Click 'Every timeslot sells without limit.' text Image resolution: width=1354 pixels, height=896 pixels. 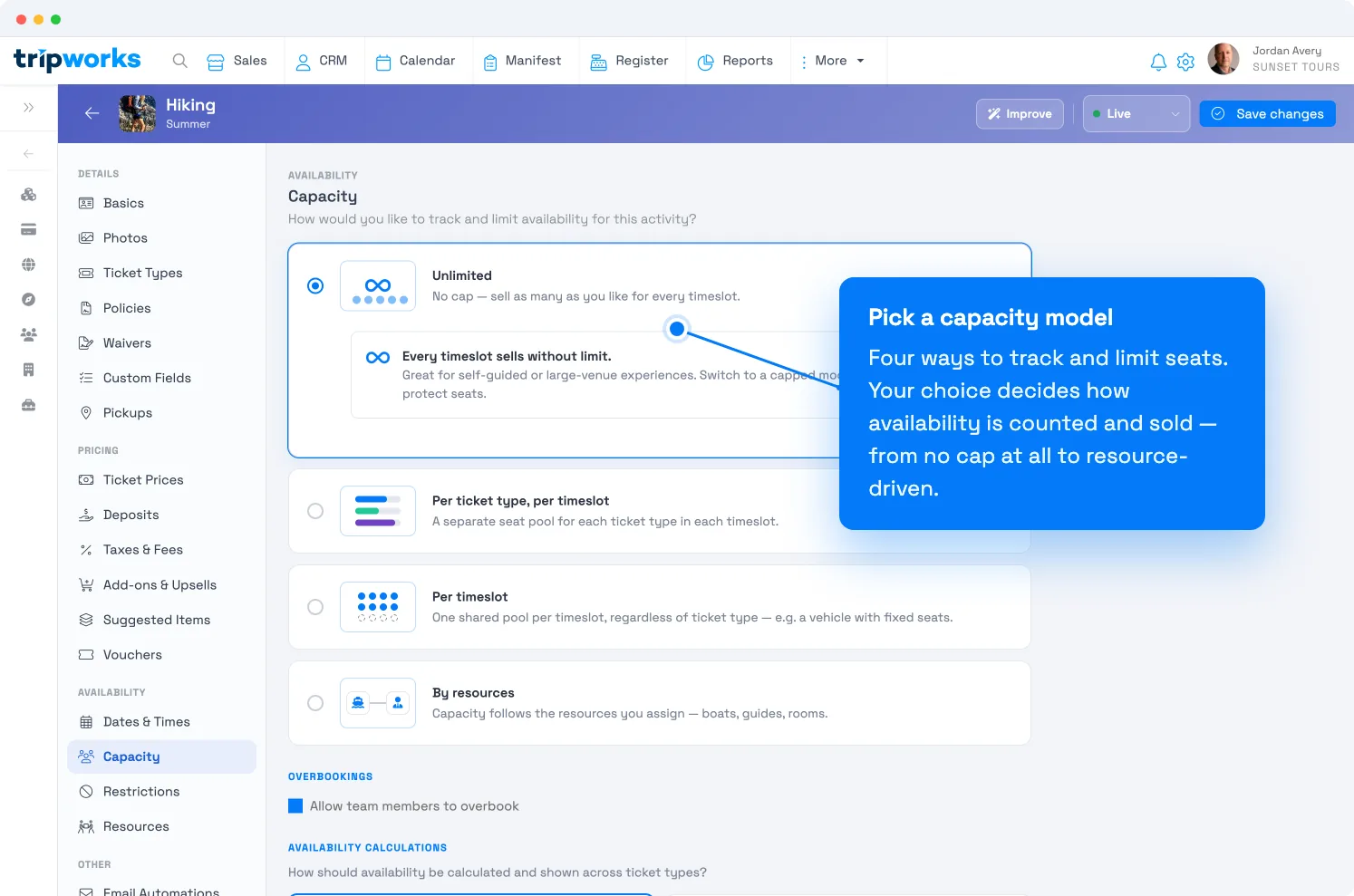(x=507, y=356)
